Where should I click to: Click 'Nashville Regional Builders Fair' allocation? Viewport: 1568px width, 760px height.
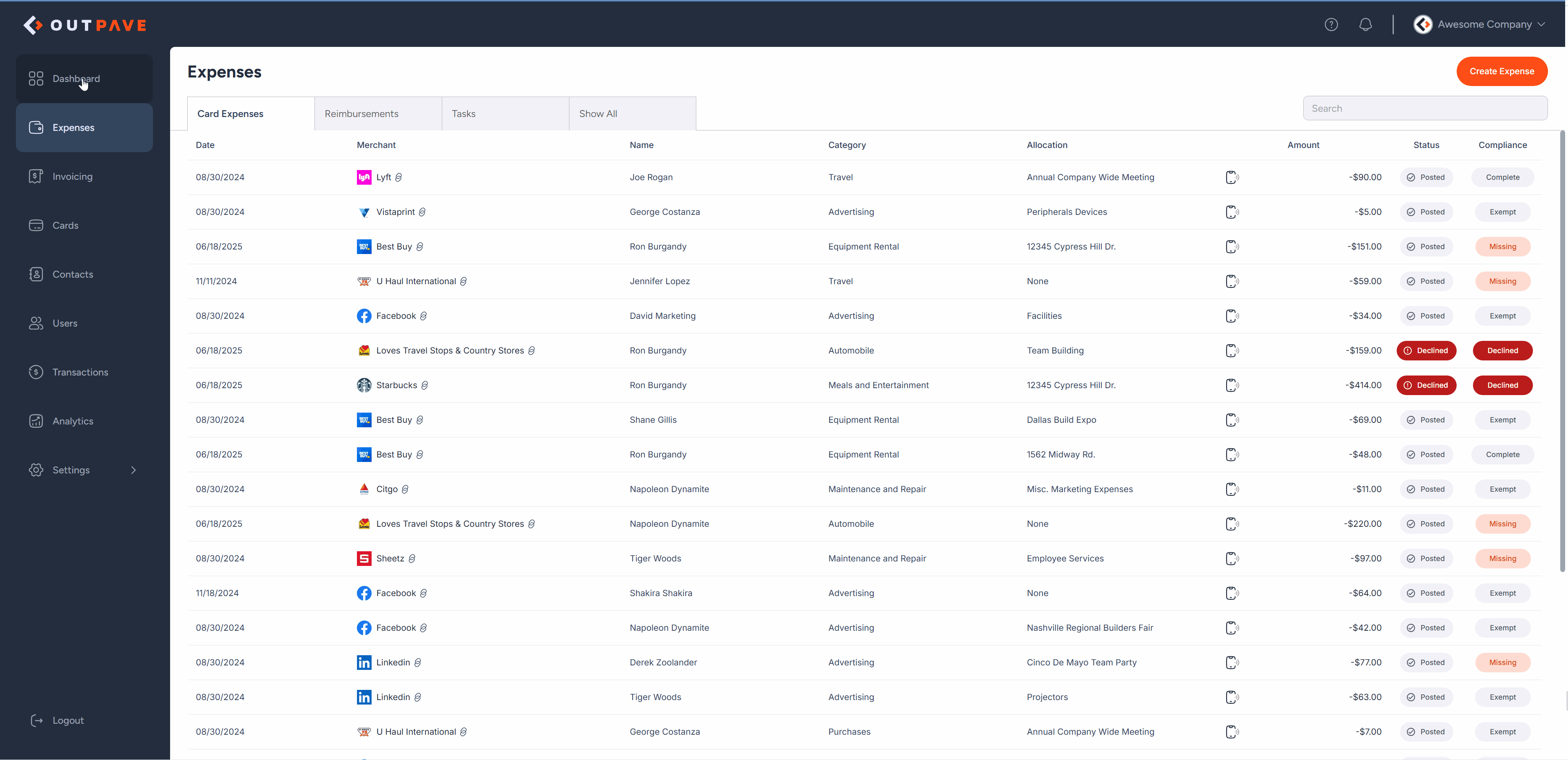(x=1090, y=628)
